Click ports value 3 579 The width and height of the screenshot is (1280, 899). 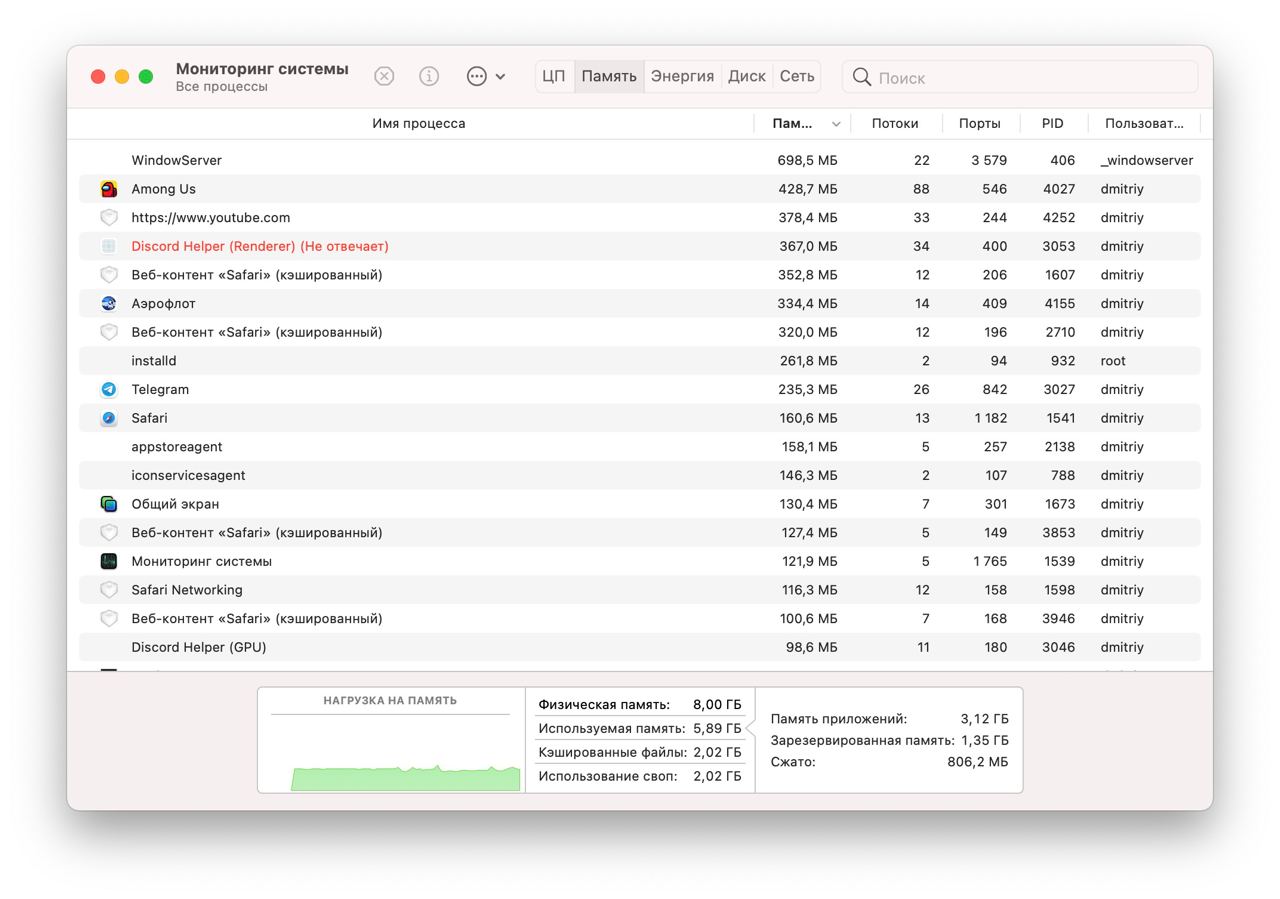coord(989,160)
